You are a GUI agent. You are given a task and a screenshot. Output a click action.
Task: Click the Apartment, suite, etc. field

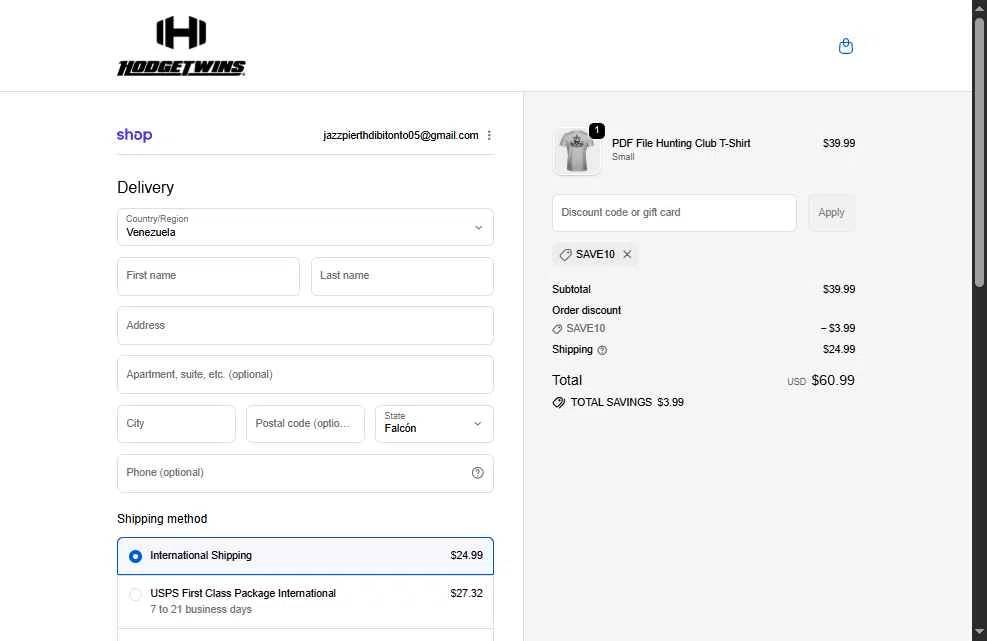[305, 375]
